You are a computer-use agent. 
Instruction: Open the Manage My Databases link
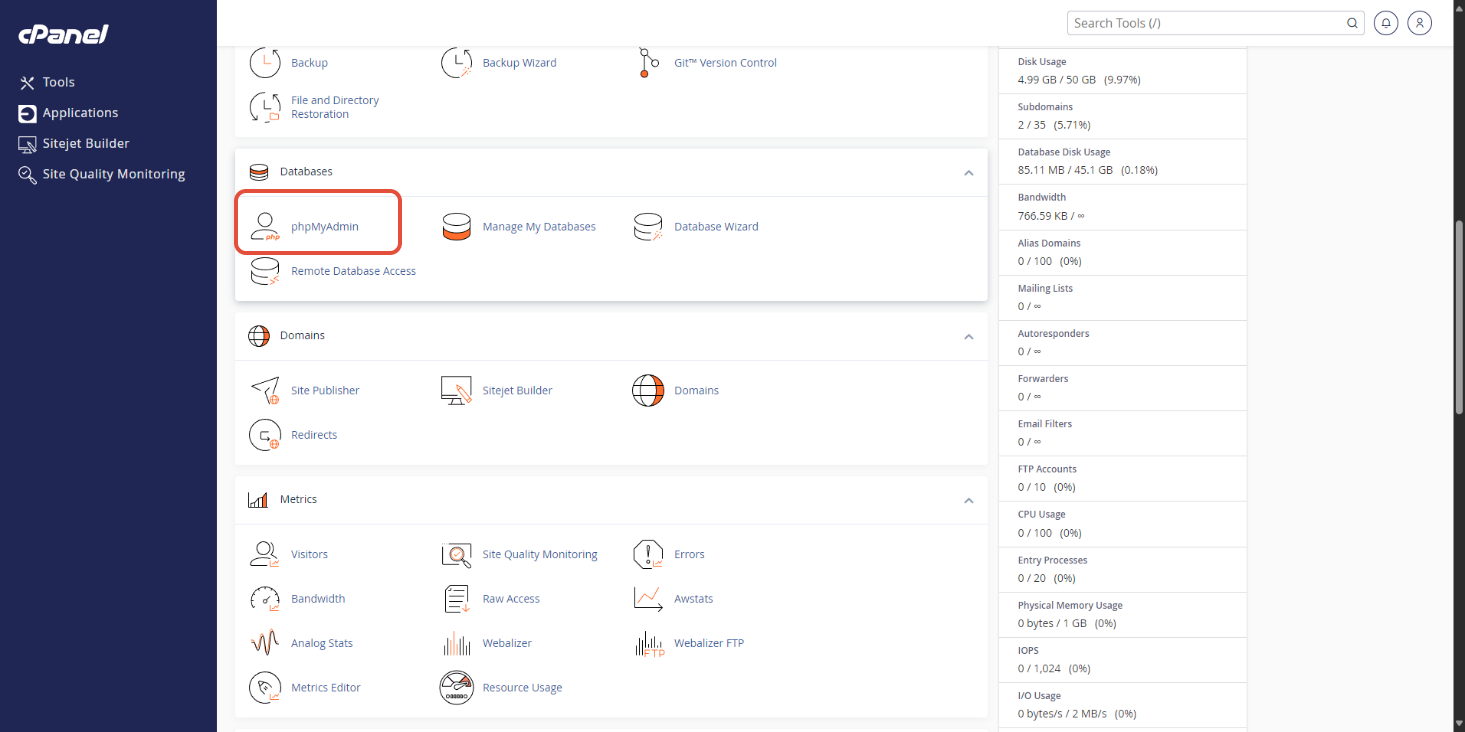[x=539, y=227]
